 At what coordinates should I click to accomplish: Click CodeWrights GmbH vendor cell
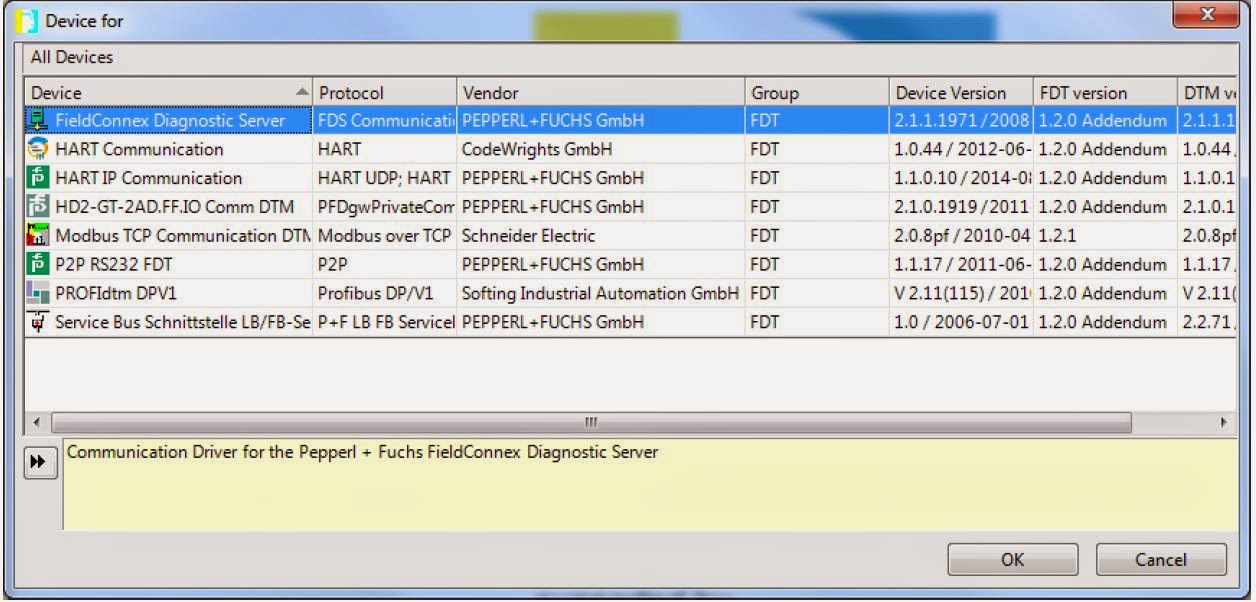[x=601, y=150]
